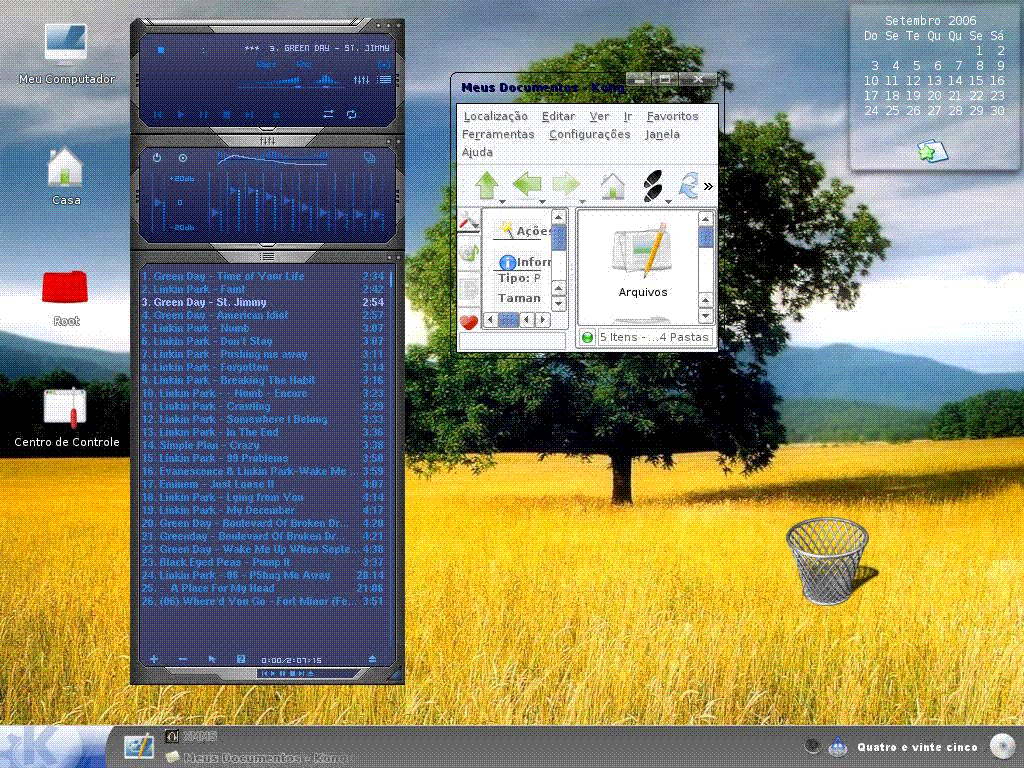Image resolution: width=1024 pixels, height=768 pixels.
Task: Click the load list eject icon in the playlist
Action: (372, 659)
